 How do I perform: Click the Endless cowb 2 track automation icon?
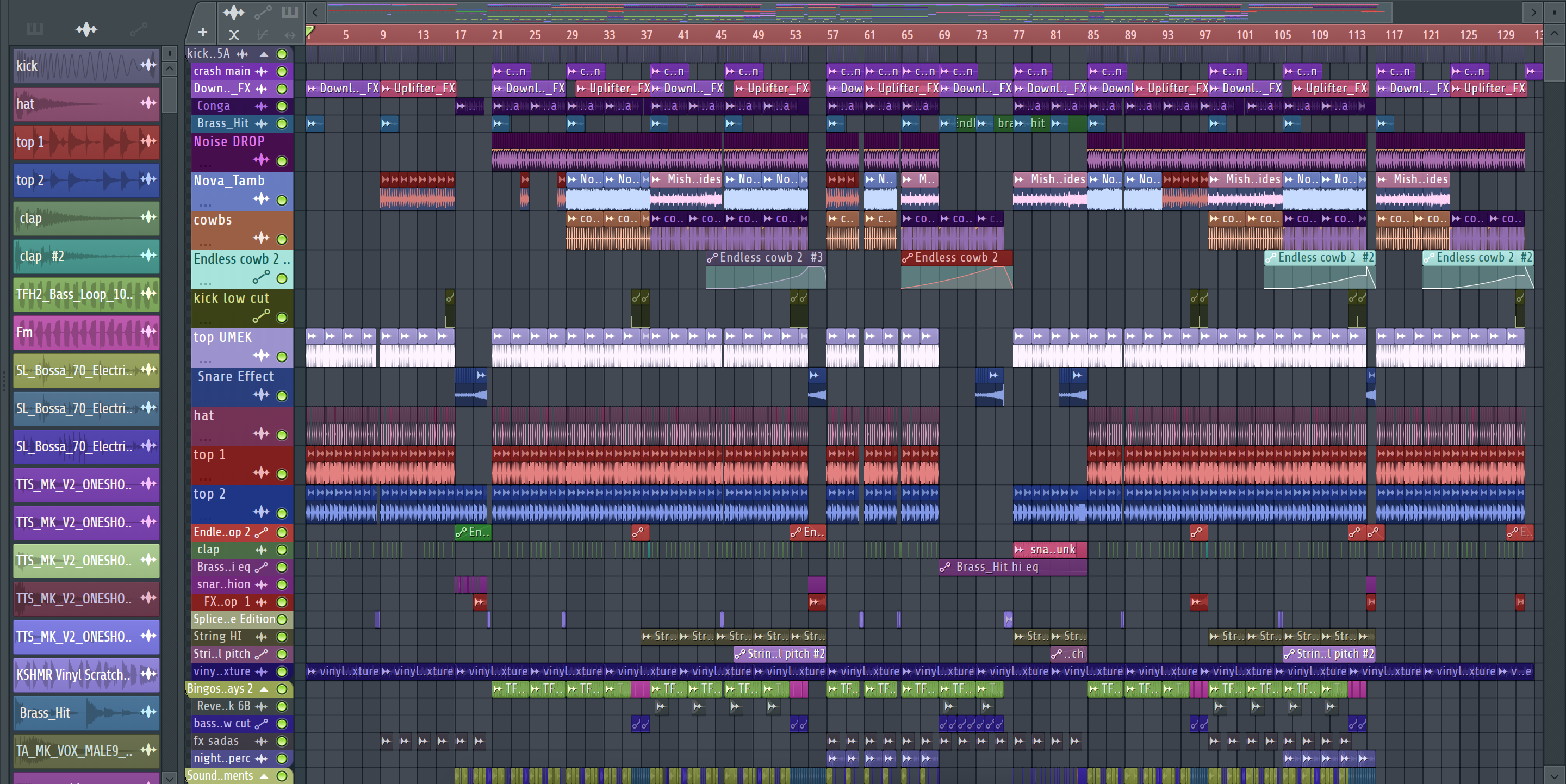(x=262, y=277)
